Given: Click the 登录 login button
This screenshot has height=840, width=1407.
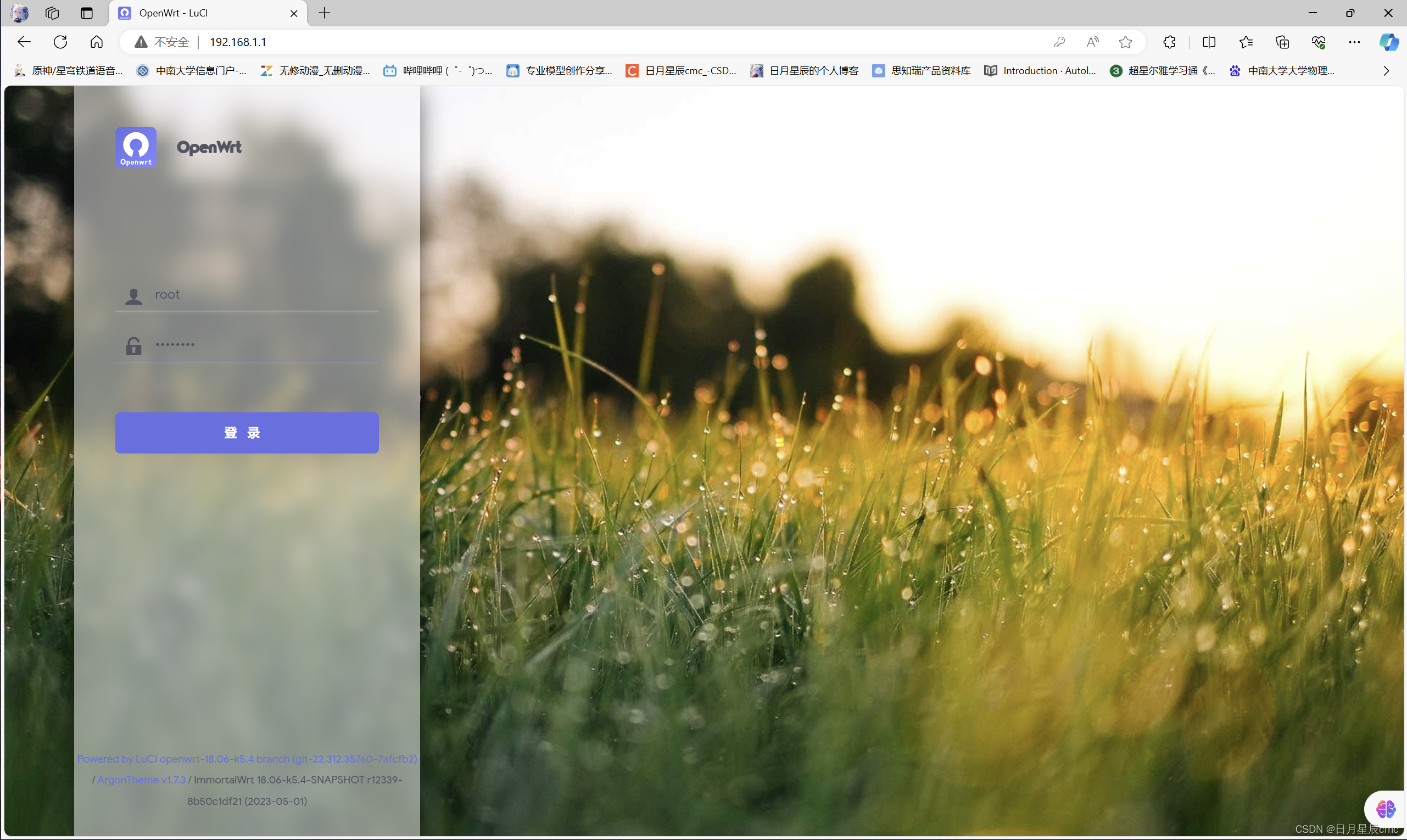Looking at the screenshot, I should 247,433.
